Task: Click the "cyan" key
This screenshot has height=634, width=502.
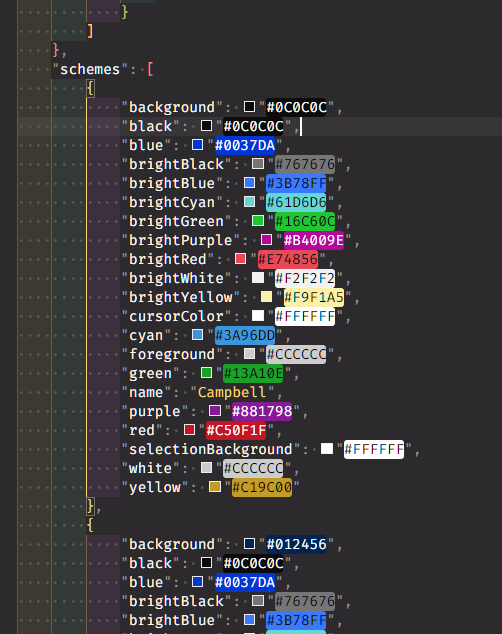Action: (146, 335)
